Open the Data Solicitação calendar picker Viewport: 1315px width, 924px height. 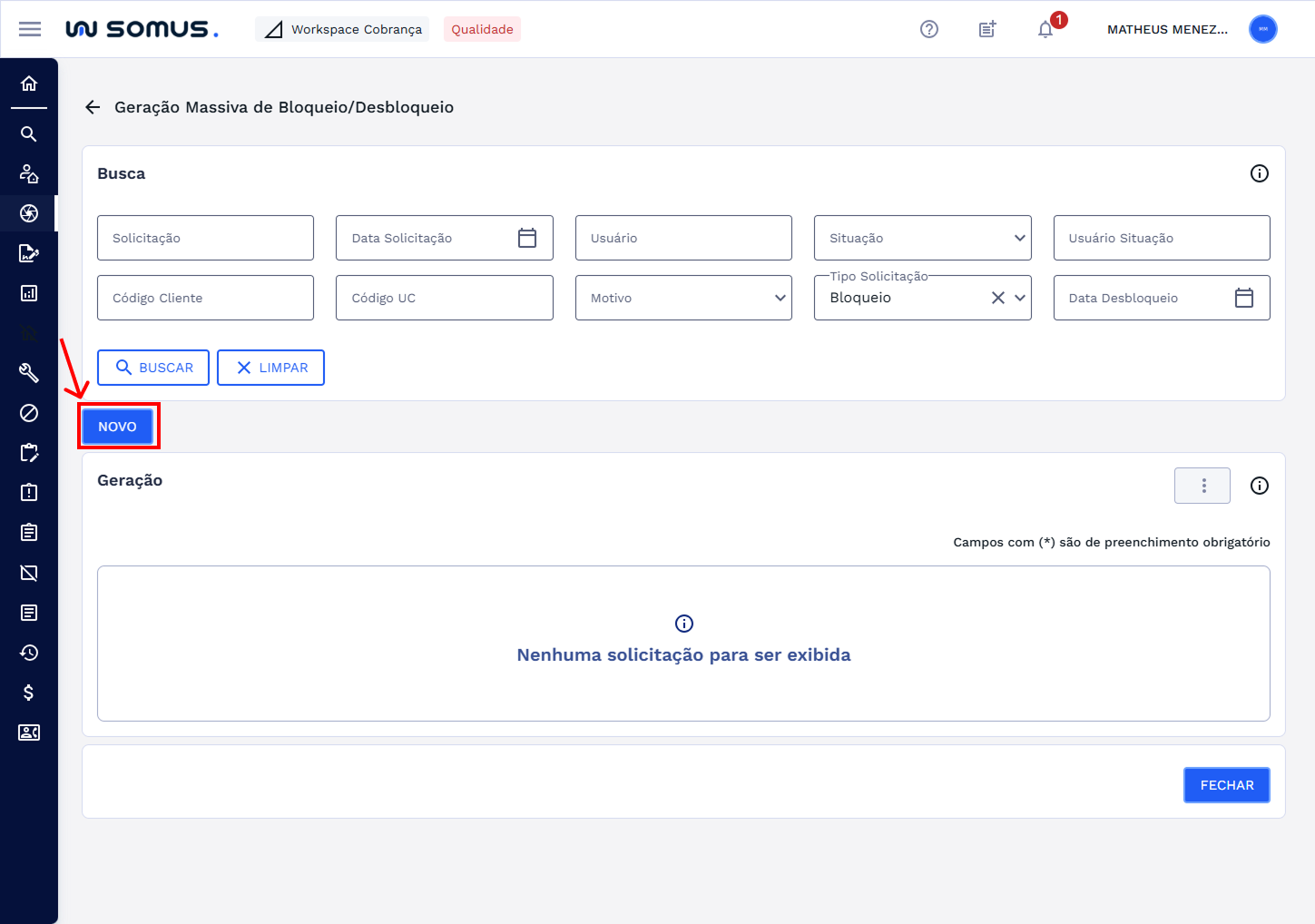tap(527, 238)
